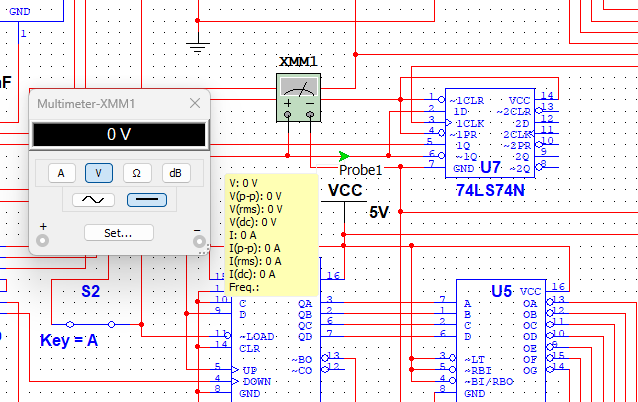Viewport: 638px width, 402px height.
Task: Switch multimeter to AC sine wave mode
Action: [x=93, y=200]
